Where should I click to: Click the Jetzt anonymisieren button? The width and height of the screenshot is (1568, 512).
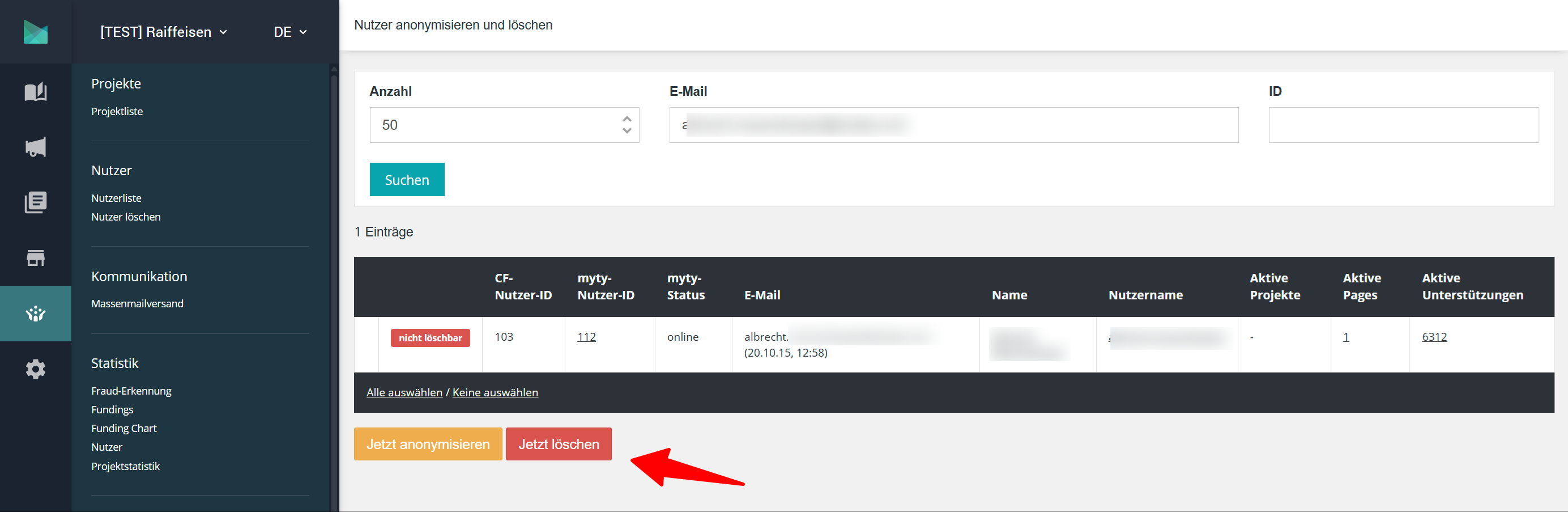pos(427,444)
